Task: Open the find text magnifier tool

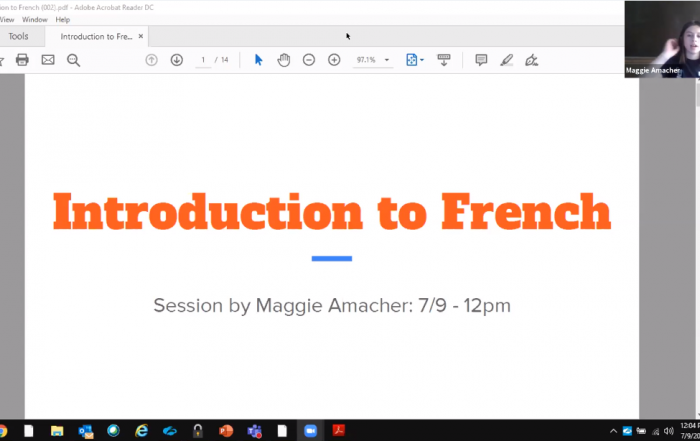Action: pos(73,60)
